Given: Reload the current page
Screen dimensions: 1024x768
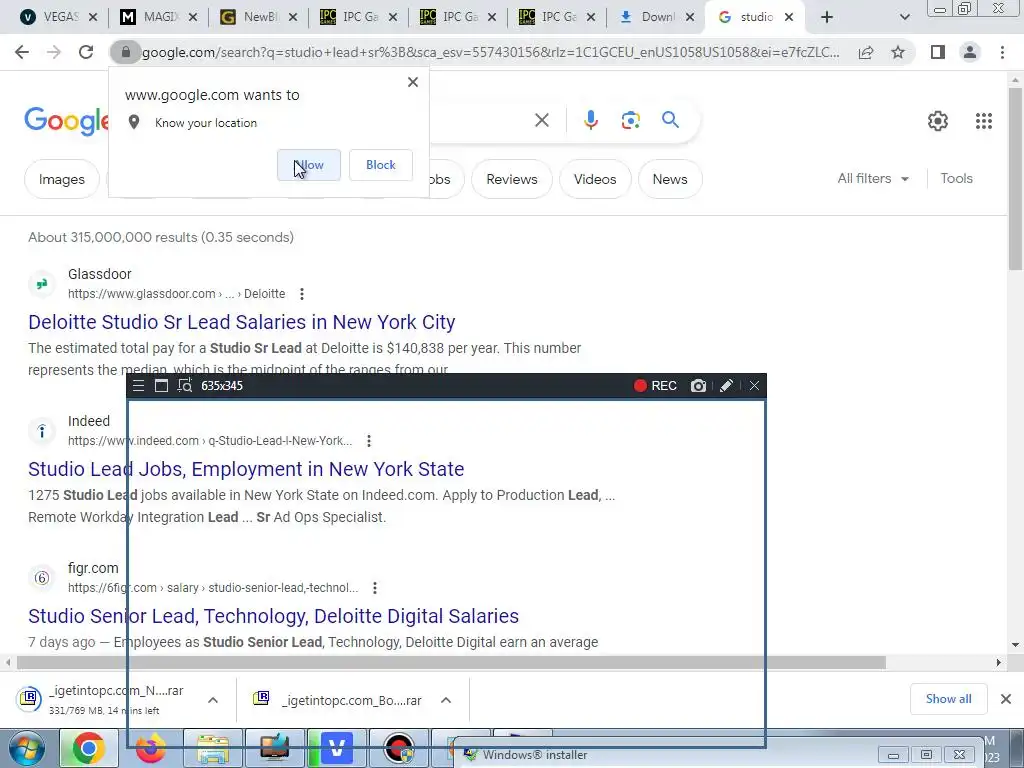Looking at the screenshot, I should pos(86,52).
